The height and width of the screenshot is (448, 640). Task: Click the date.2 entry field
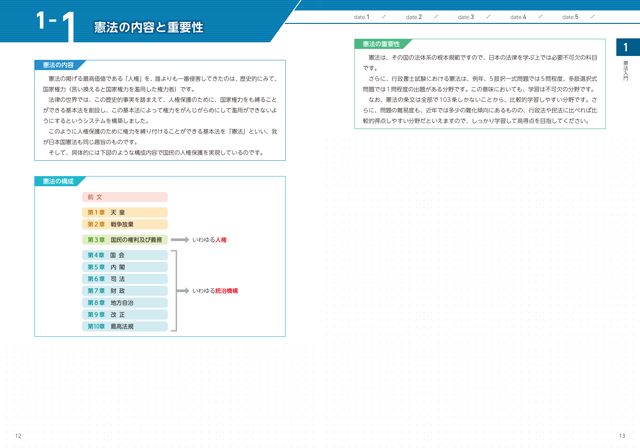(422, 17)
